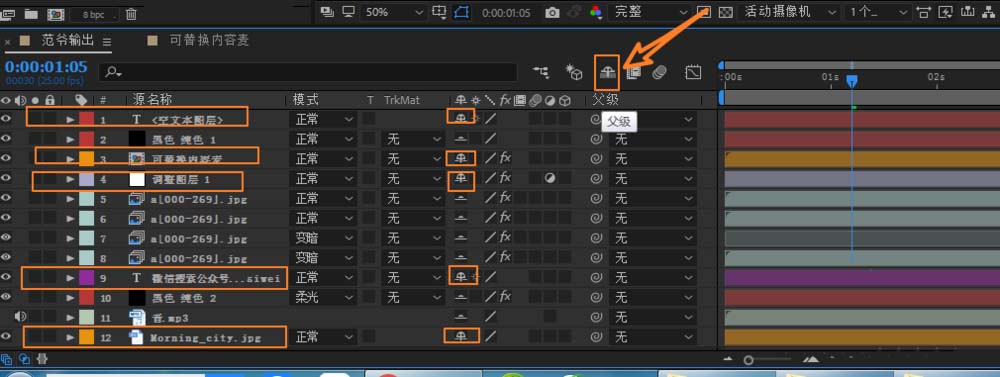This screenshot has width=1000, height=377.
Task: Open the Composition Mini-Flowchart icon
Action: (541, 73)
